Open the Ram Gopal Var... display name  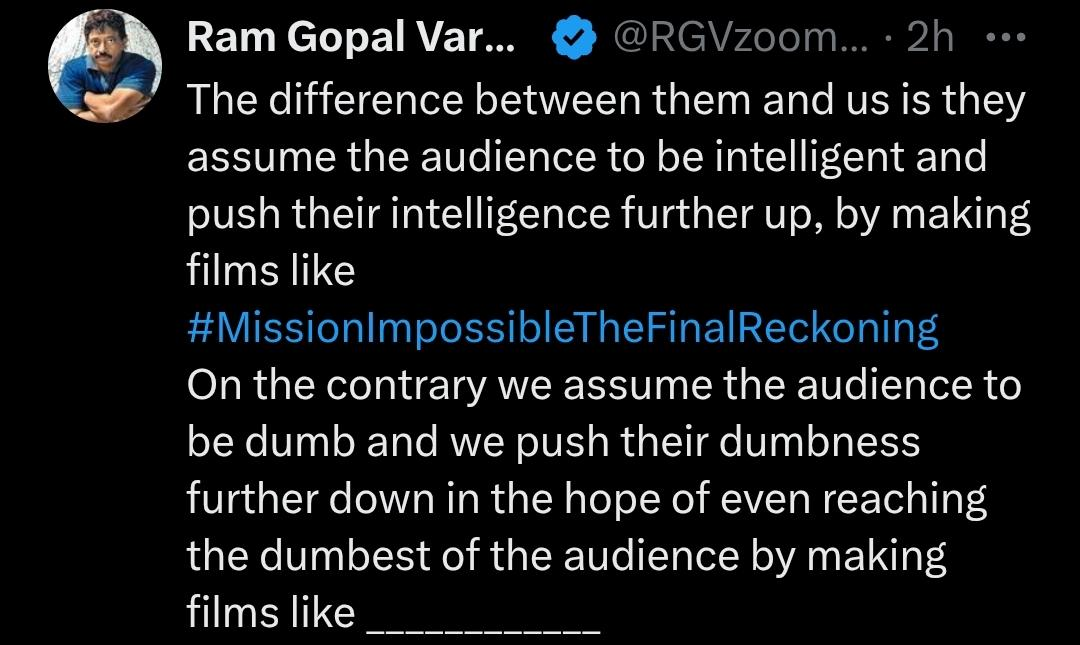(x=350, y=40)
